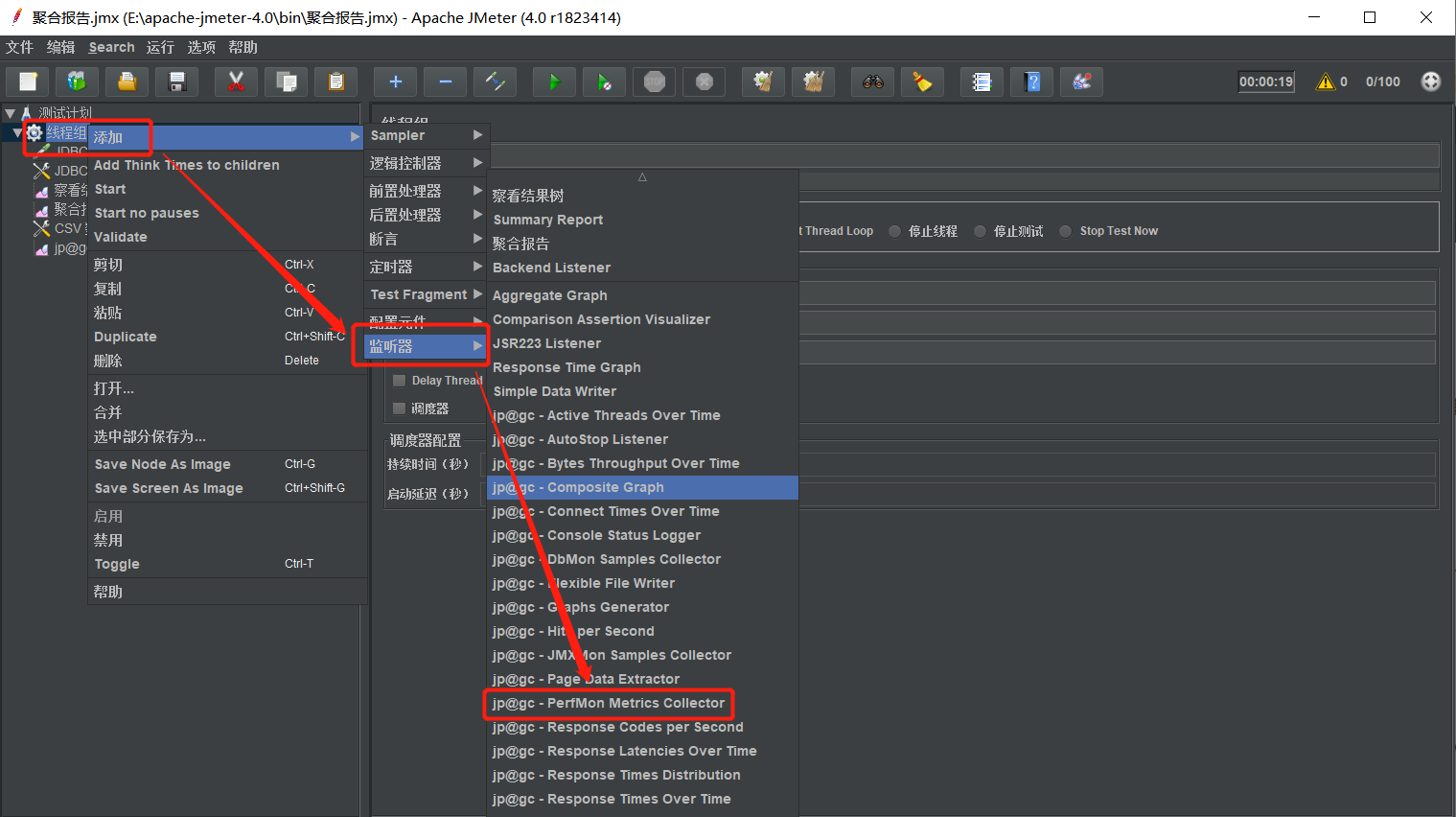Click the 持续时间（秒） input field
The width and height of the screenshot is (1456, 817).
pos(1117,464)
